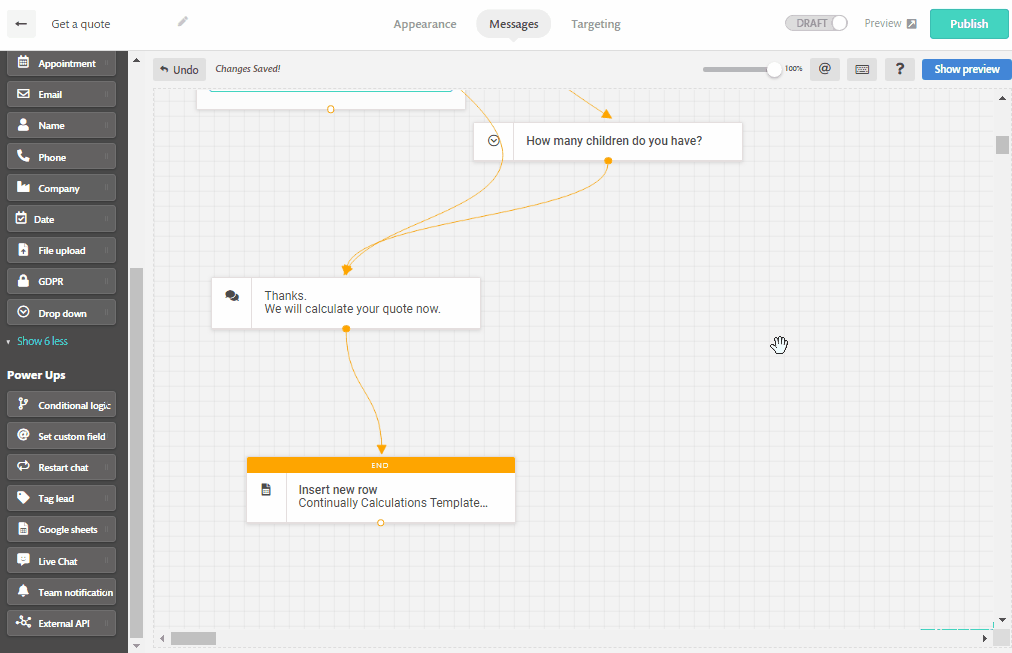Select the 'Thanks.' message block
Viewport: 1012px width, 653px height.
point(346,303)
